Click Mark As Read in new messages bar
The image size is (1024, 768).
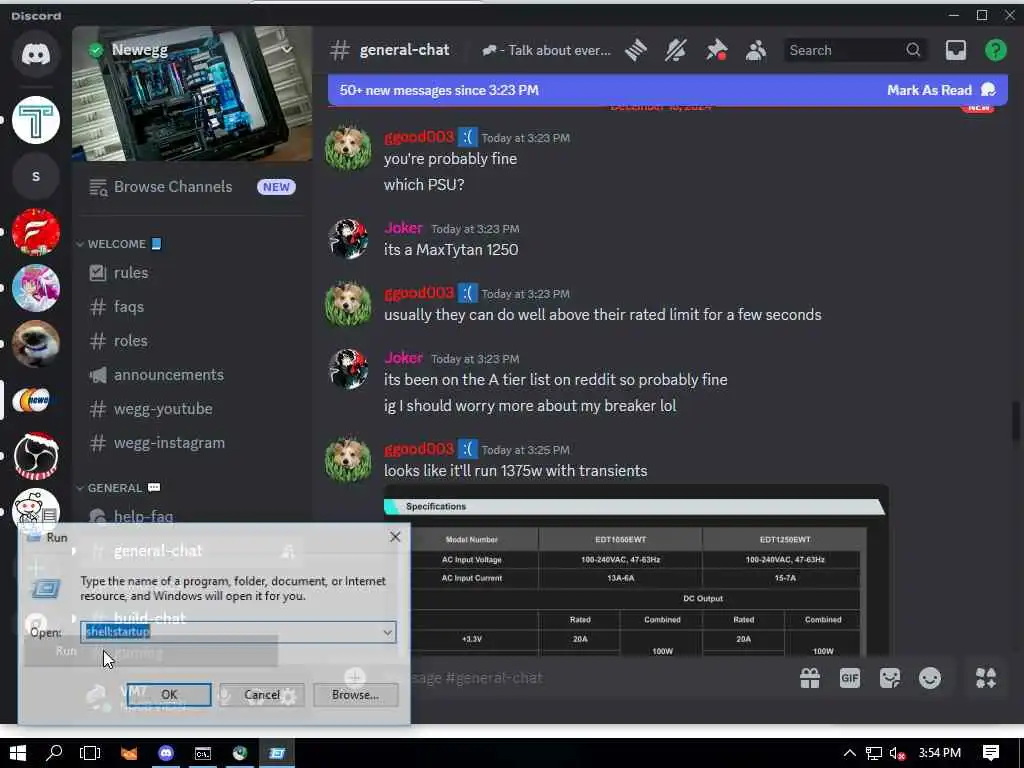940,90
